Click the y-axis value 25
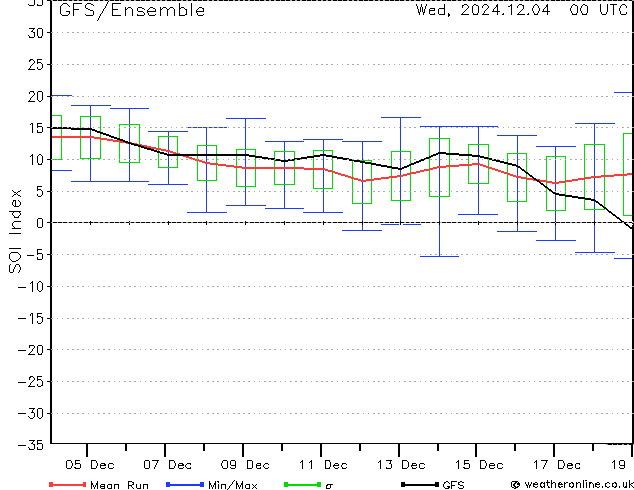 point(36,64)
